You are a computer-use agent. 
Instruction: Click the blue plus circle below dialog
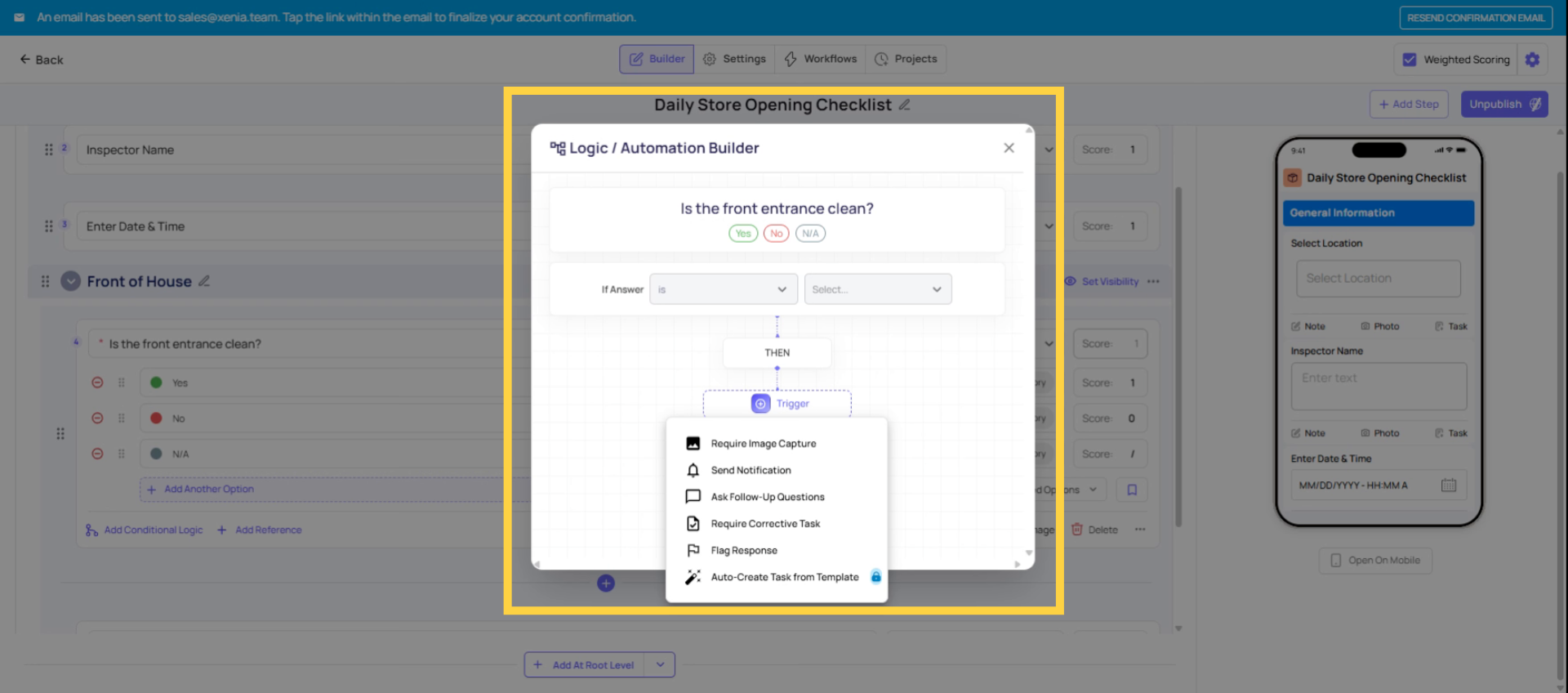pyautogui.click(x=606, y=583)
